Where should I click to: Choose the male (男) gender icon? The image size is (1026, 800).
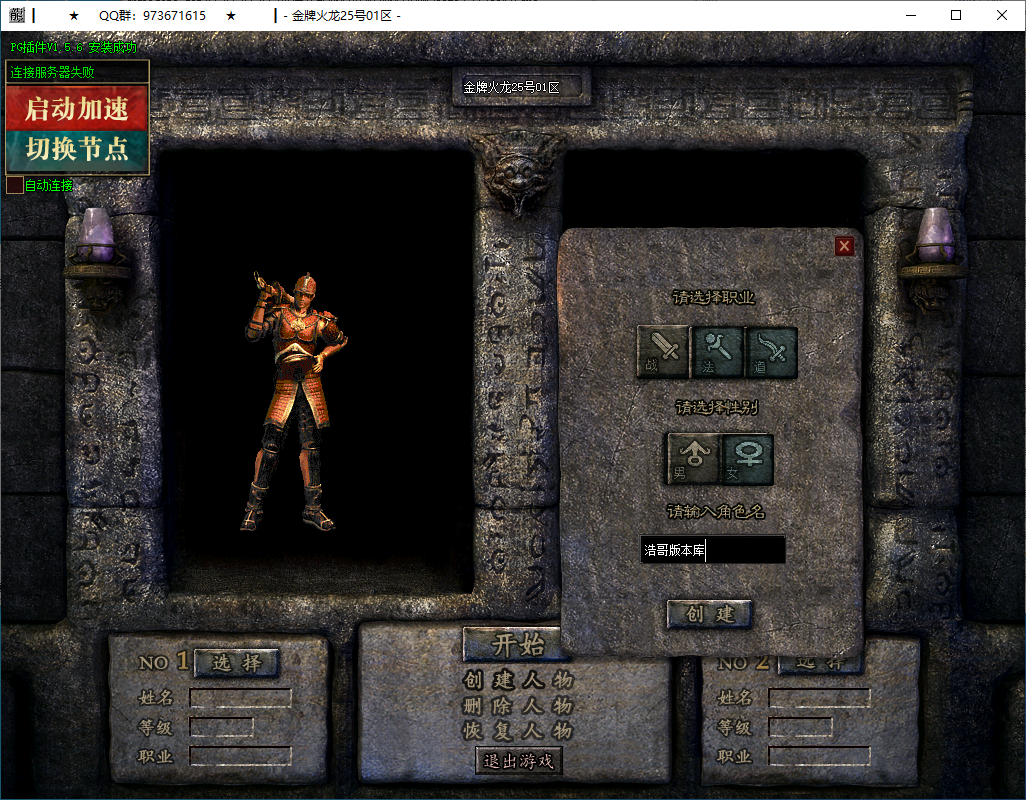point(693,459)
